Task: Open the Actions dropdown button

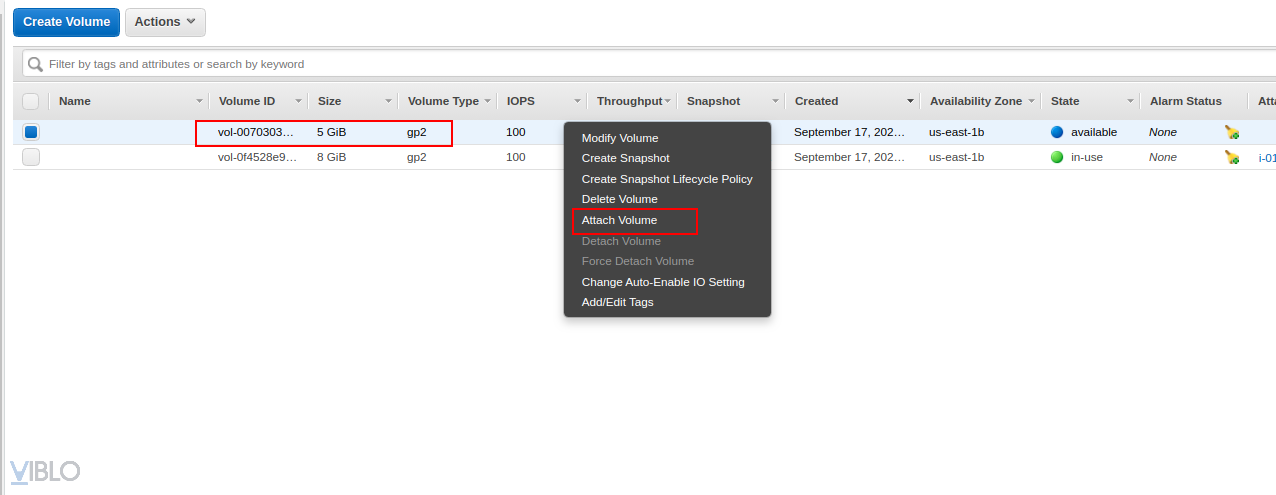Action: (165, 22)
